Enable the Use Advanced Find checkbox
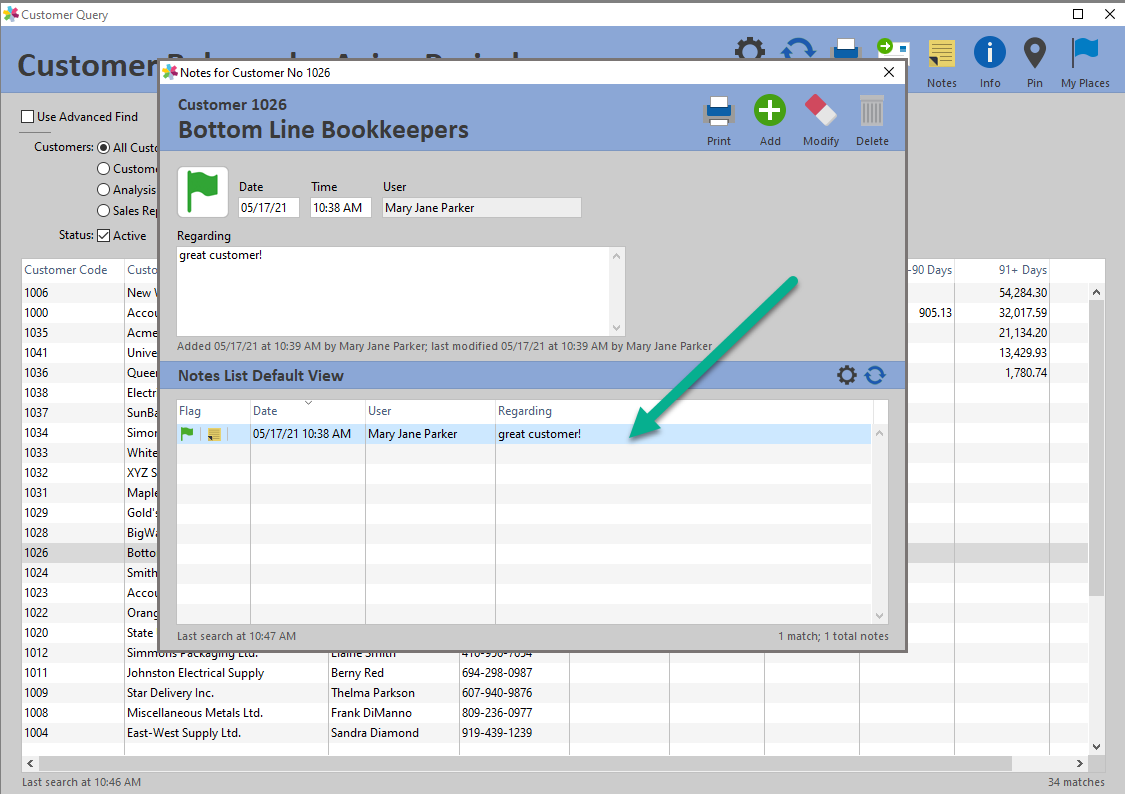 27,117
